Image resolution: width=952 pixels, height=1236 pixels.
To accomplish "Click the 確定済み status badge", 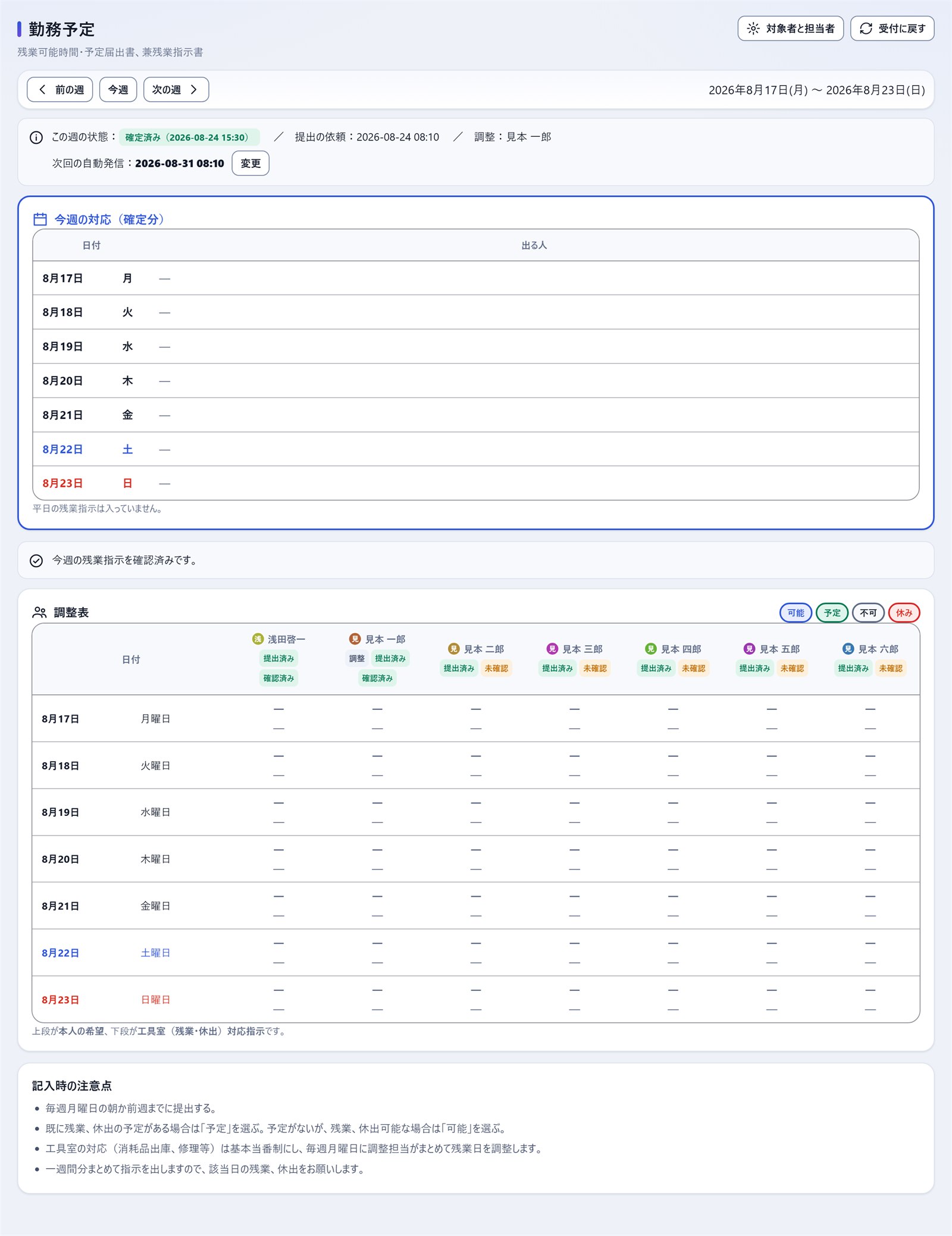I will (x=189, y=137).
